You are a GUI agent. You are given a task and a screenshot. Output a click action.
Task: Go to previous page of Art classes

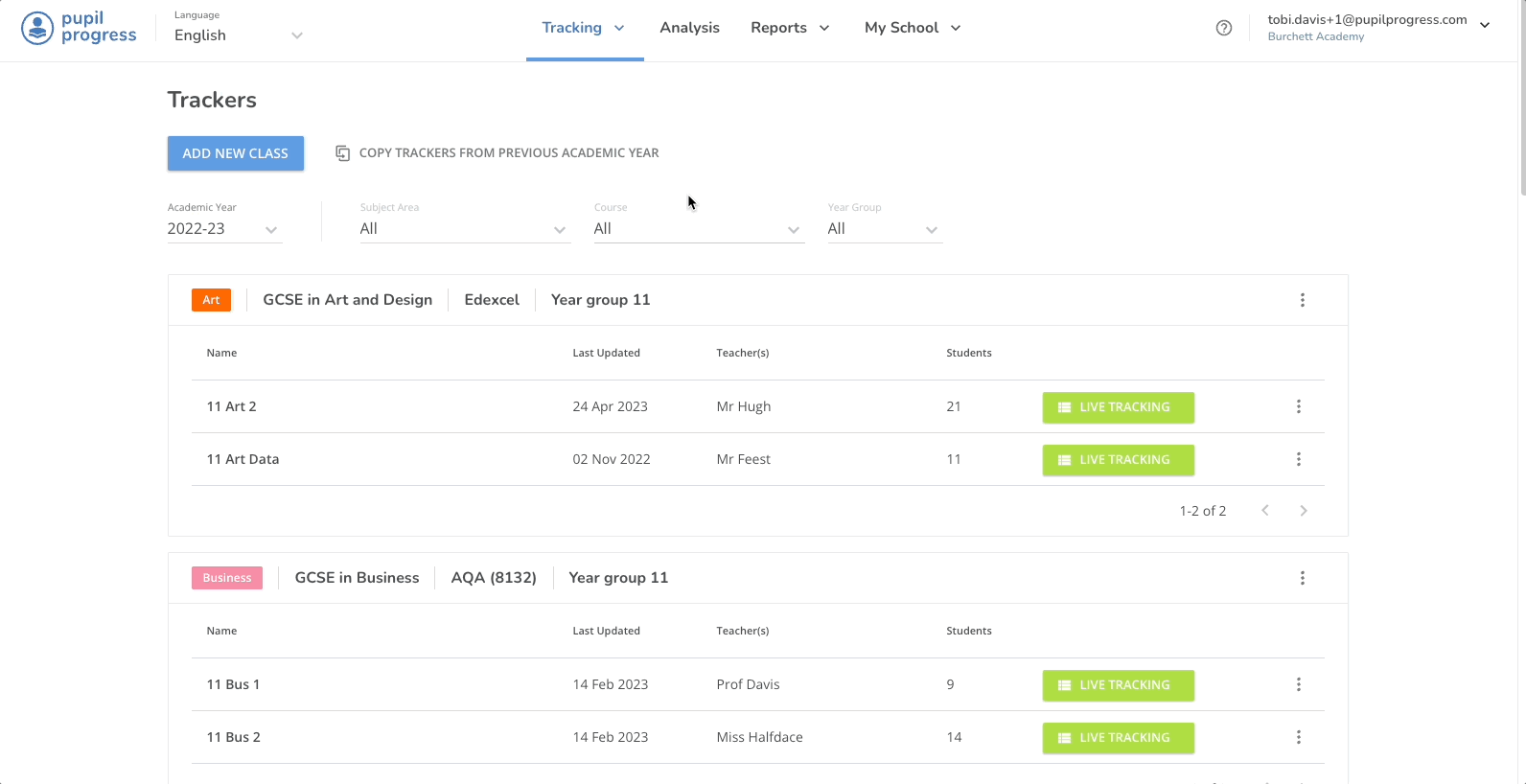(1265, 511)
